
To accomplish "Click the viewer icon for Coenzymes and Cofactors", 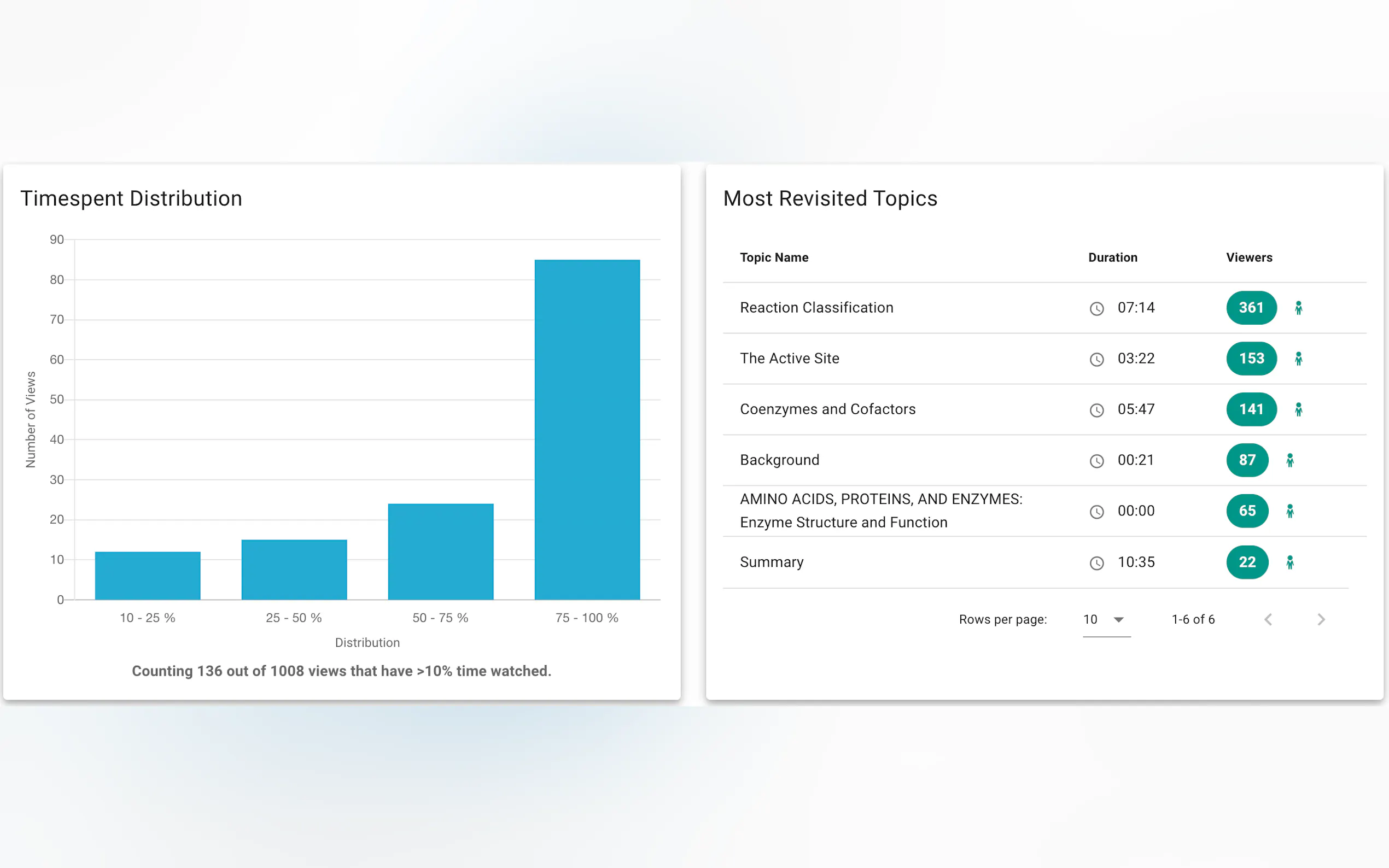I will pos(1298,409).
